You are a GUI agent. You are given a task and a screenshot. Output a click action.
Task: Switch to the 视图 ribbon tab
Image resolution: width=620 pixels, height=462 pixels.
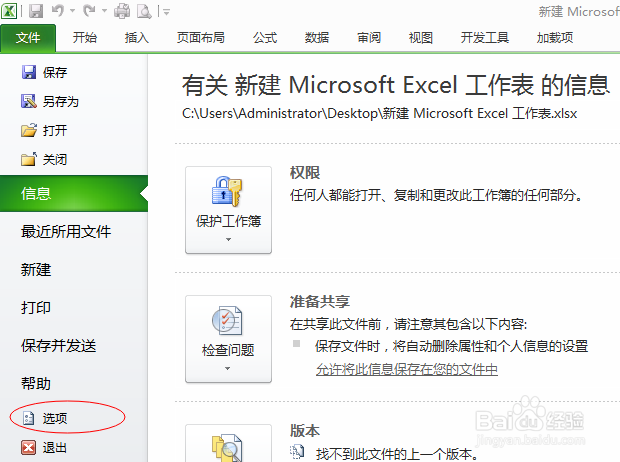pos(421,38)
